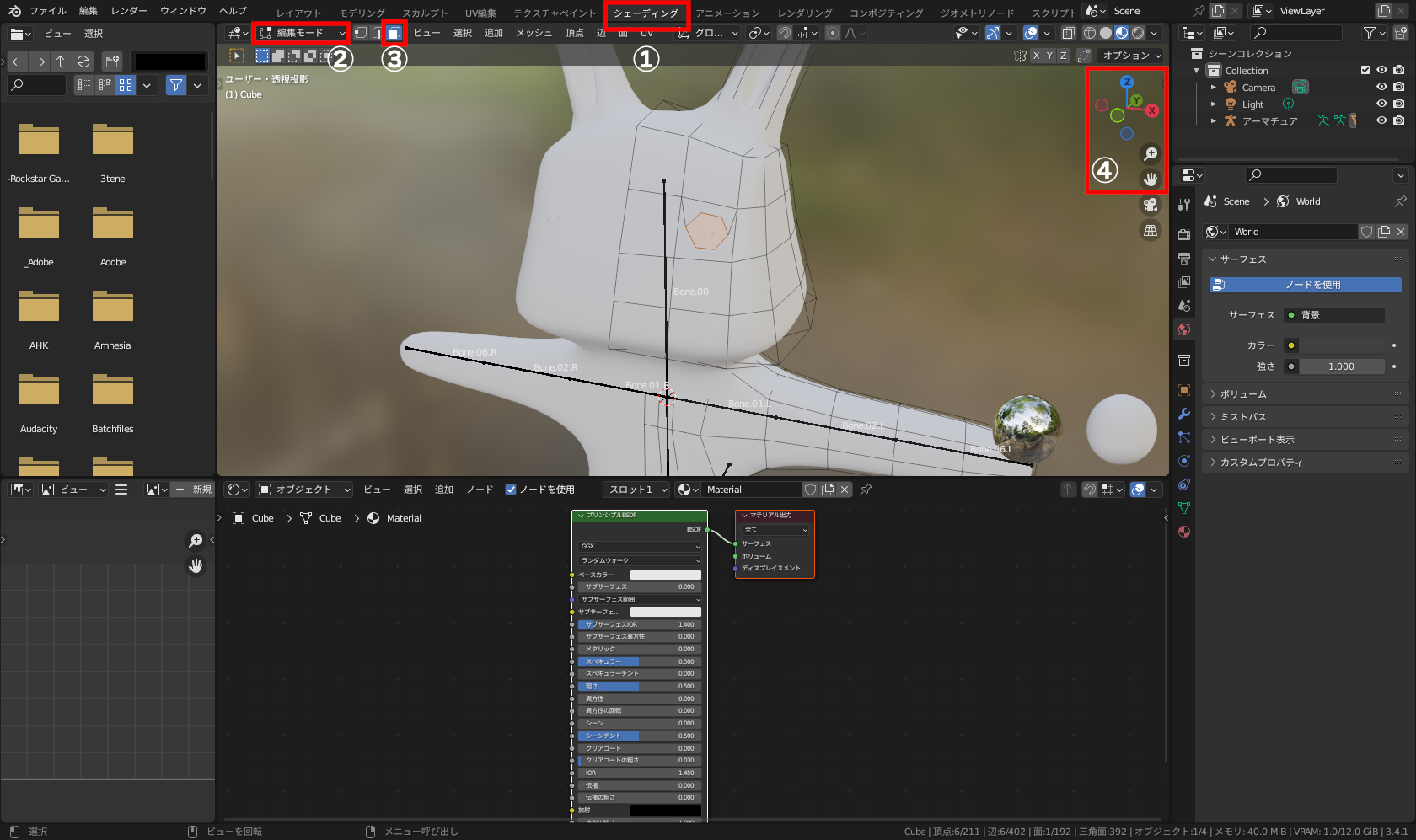The height and width of the screenshot is (840, 1416).
Task: Switch to the モデリング workspace tab
Action: (x=362, y=13)
